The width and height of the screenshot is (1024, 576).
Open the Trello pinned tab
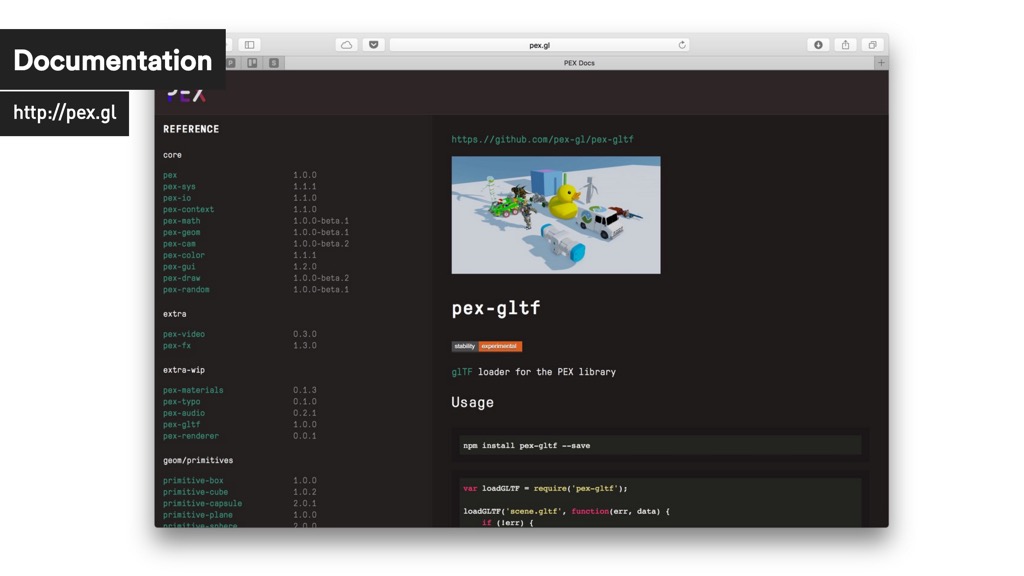click(252, 63)
